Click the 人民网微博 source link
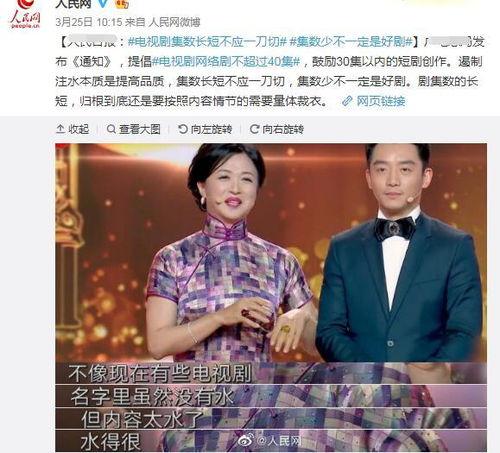The image size is (500, 453). (174, 22)
